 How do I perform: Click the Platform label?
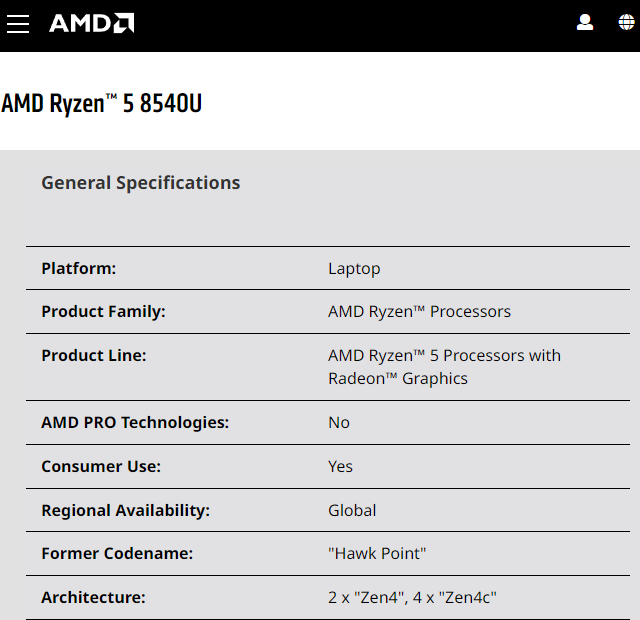click(x=79, y=269)
